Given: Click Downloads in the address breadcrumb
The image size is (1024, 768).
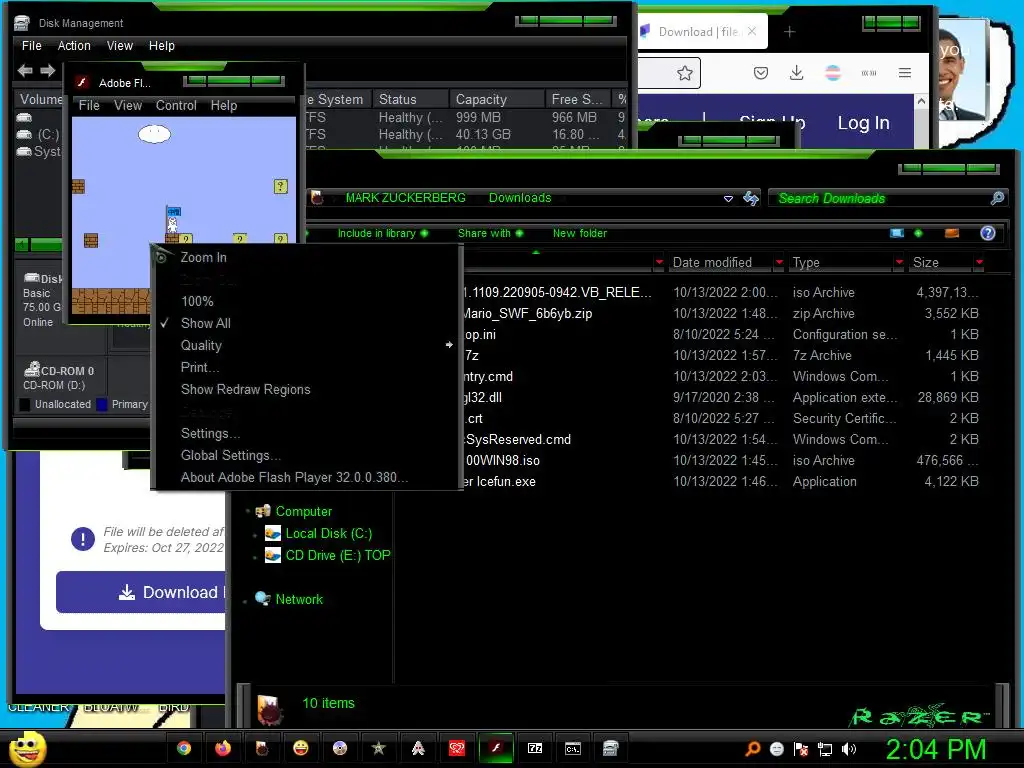Looking at the screenshot, I should coord(520,198).
